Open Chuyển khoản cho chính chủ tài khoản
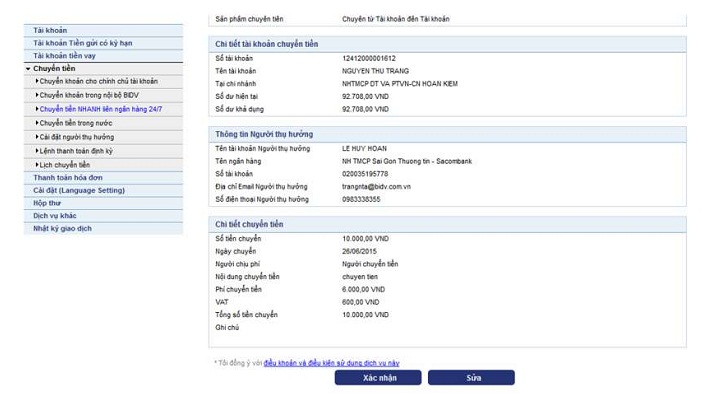The height and width of the screenshot is (393, 701). (99, 81)
